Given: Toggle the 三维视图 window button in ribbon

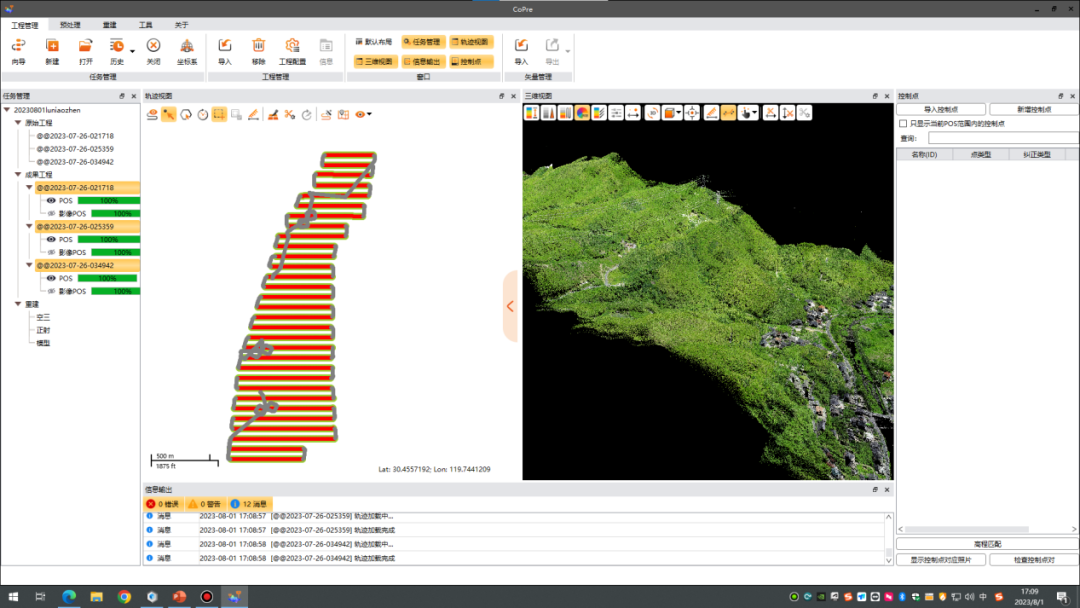Looking at the screenshot, I should [x=374, y=61].
